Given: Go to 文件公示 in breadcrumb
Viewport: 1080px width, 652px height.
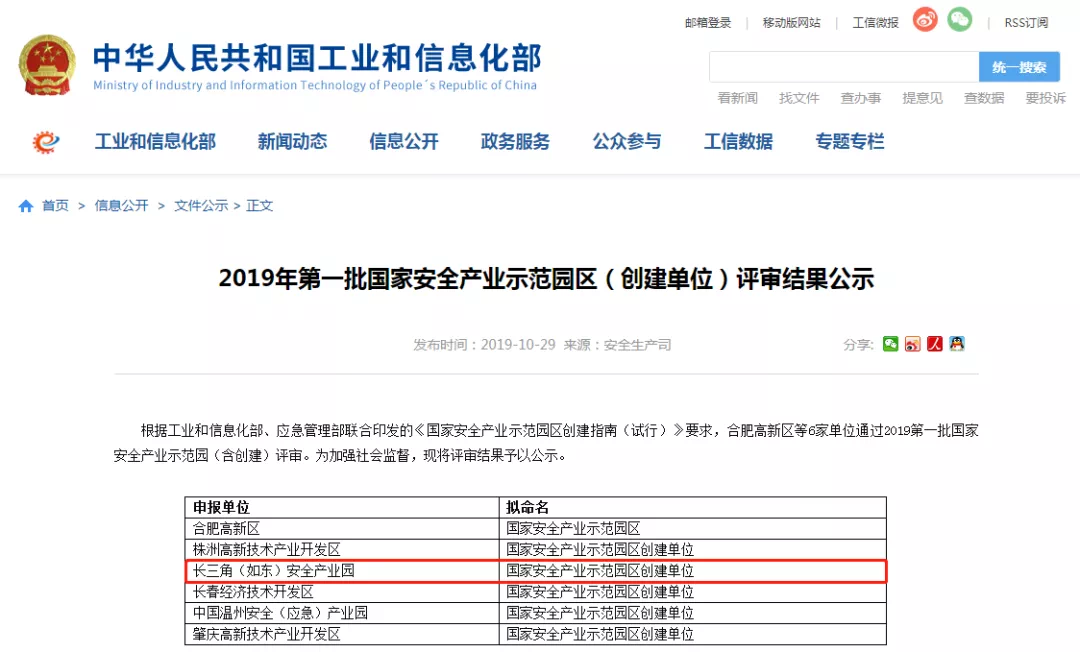Looking at the screenshot, I should (x=201, y=206).
